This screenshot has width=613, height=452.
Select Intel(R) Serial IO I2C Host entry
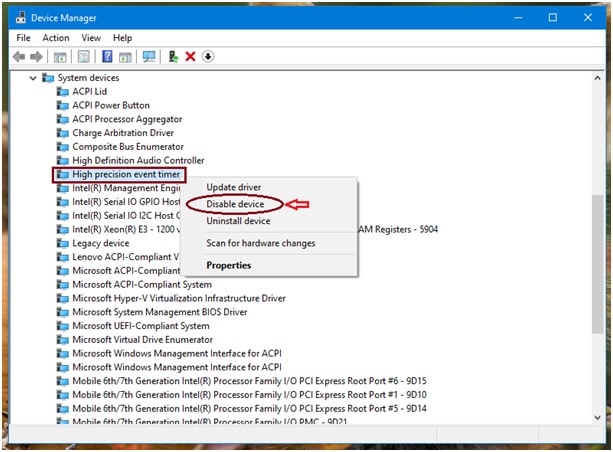126,215
